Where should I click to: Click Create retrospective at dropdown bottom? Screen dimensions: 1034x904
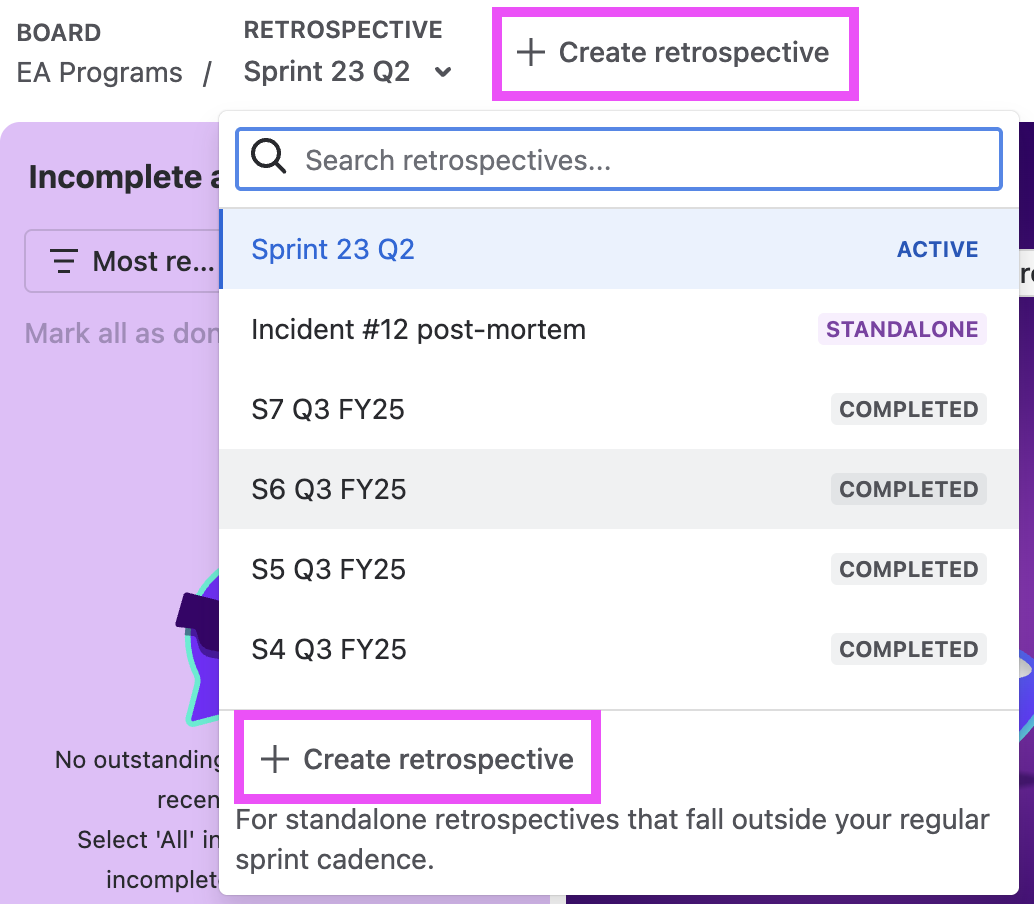point(417,759)
